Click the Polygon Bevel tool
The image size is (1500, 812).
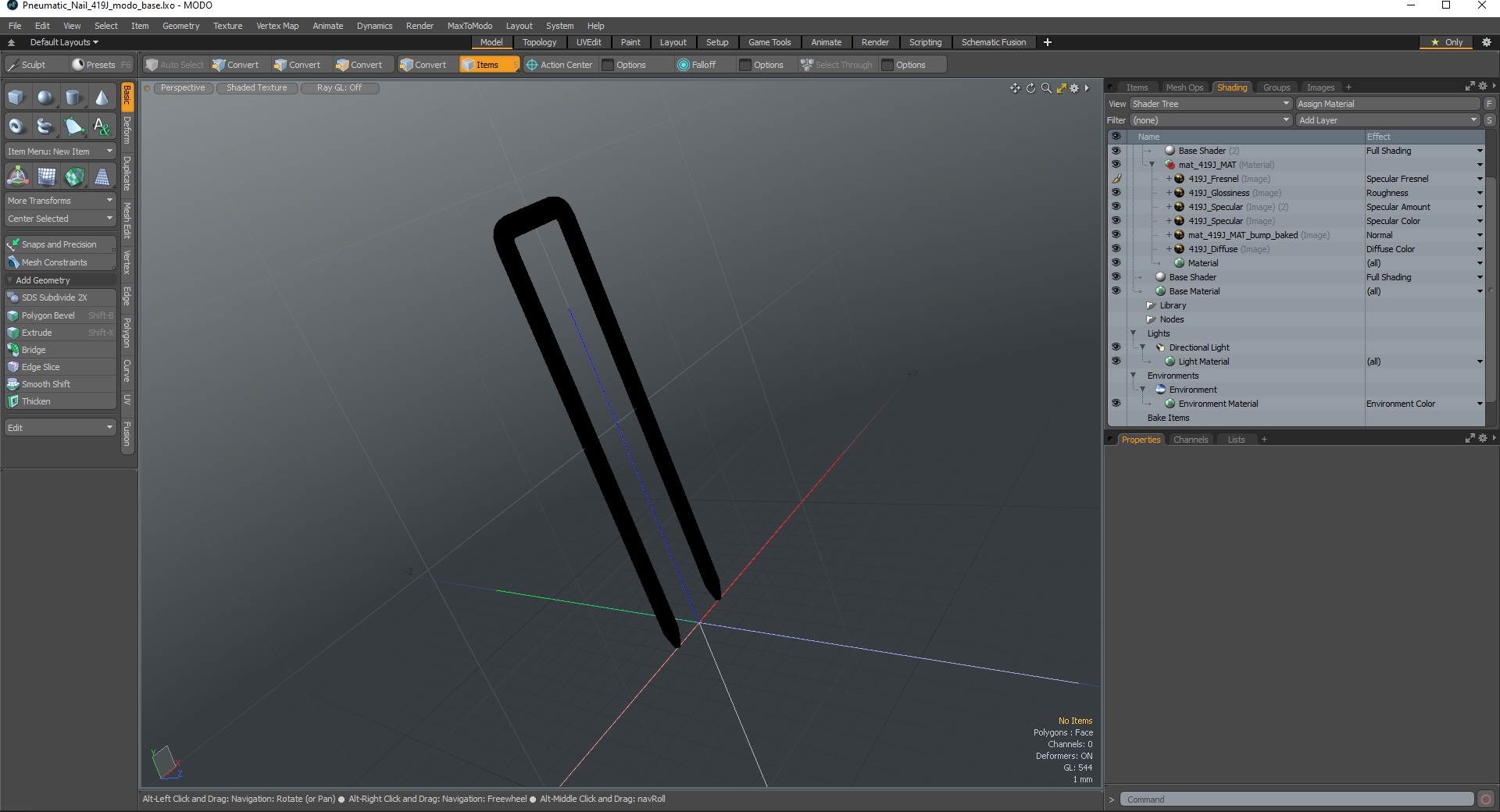click(60, 315)
